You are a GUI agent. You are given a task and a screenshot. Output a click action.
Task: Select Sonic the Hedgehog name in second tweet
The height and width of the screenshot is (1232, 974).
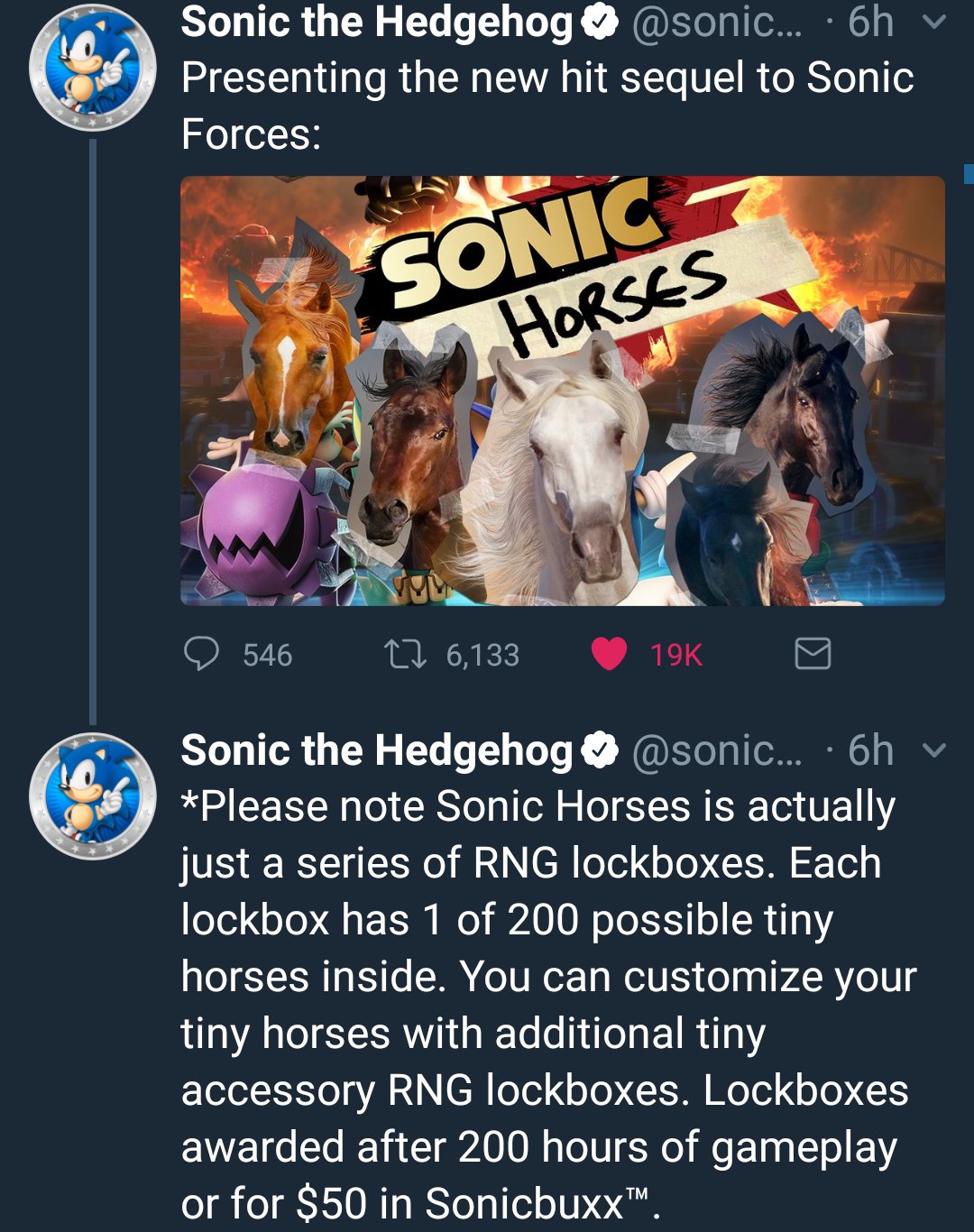[x=377, y=750]
